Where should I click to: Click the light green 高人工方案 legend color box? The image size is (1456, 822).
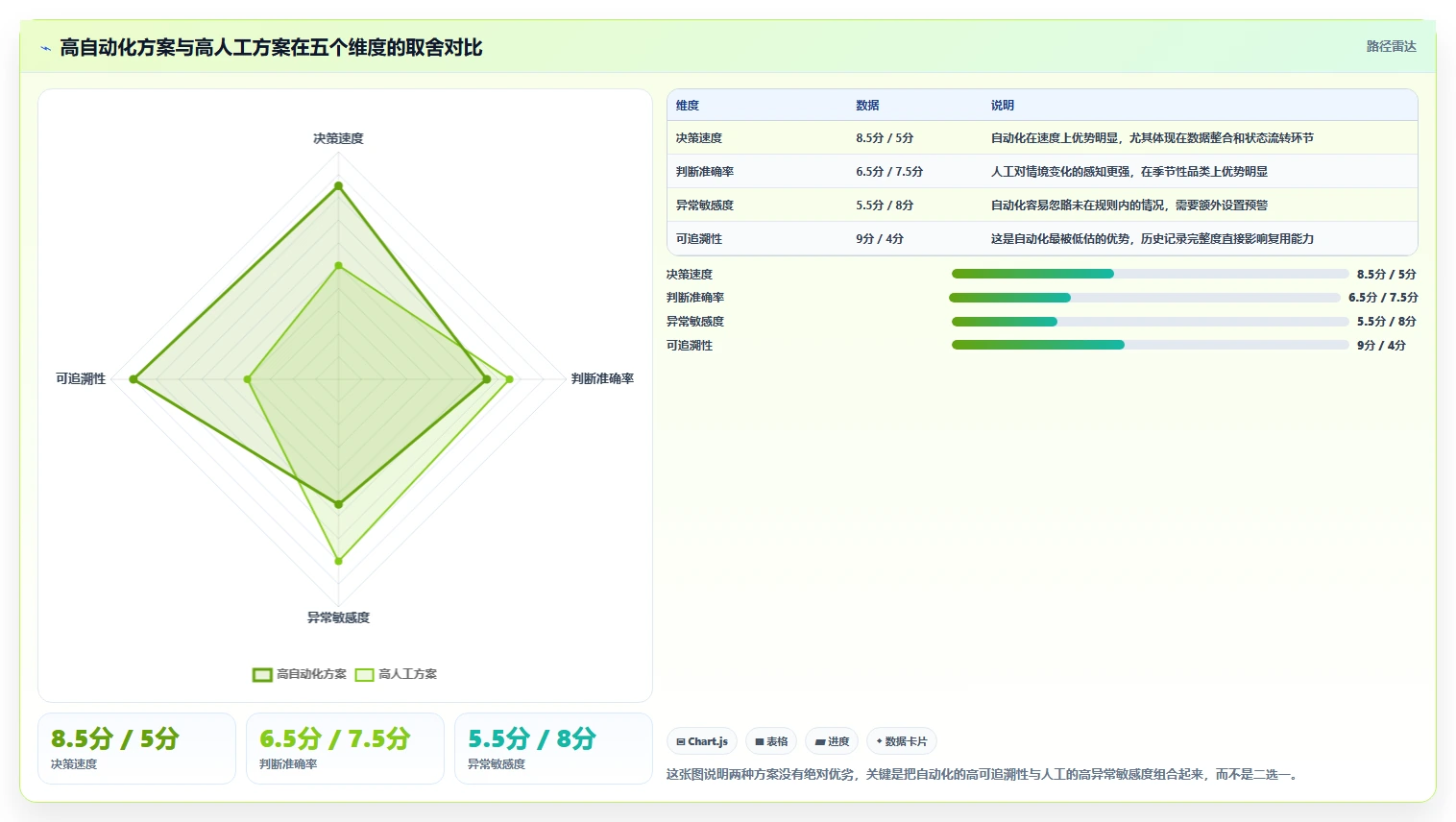(x=364, y=675)
